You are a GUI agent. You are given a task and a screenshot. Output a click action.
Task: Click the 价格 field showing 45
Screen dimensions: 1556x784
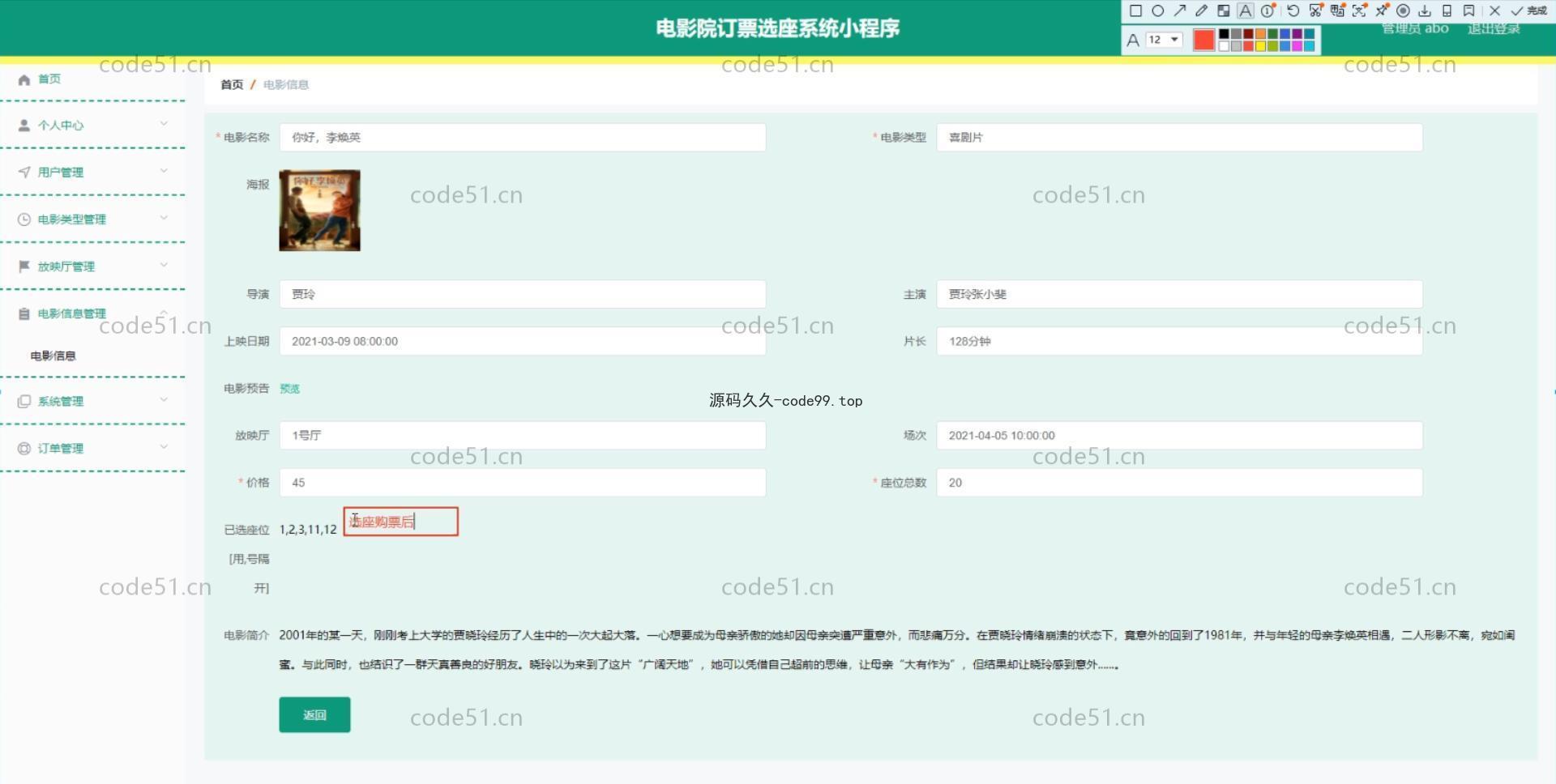point(523,483)
